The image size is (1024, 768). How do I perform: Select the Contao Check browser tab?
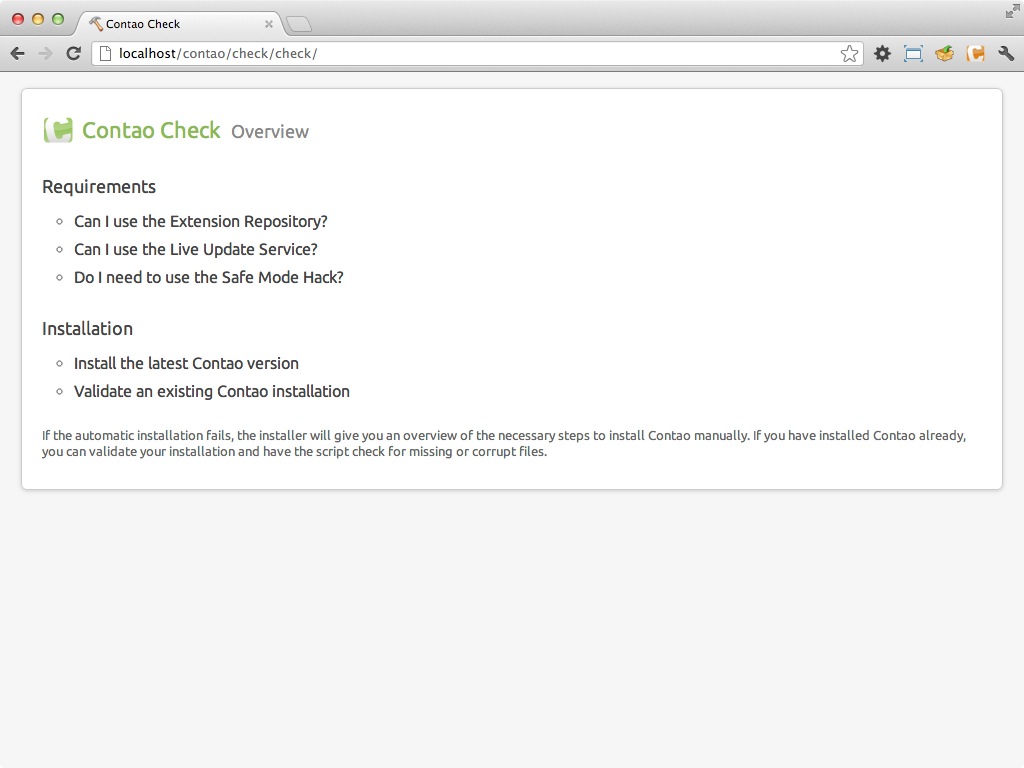[180, 24]
